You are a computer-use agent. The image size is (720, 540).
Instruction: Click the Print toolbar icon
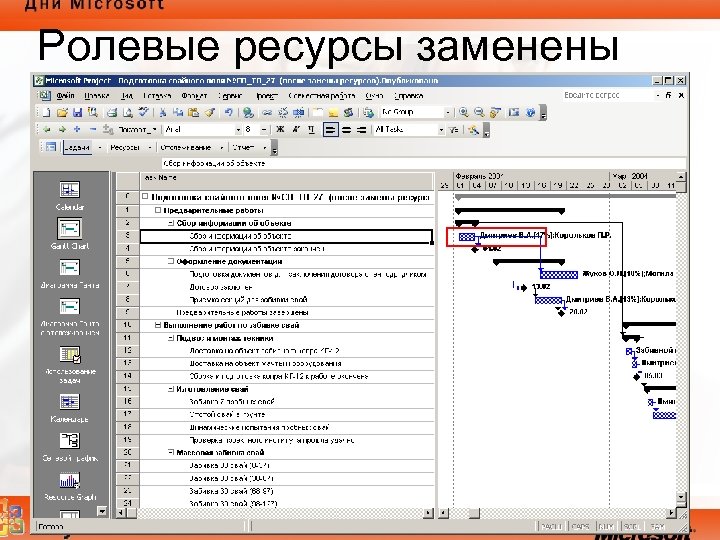[x=112, y=112]
